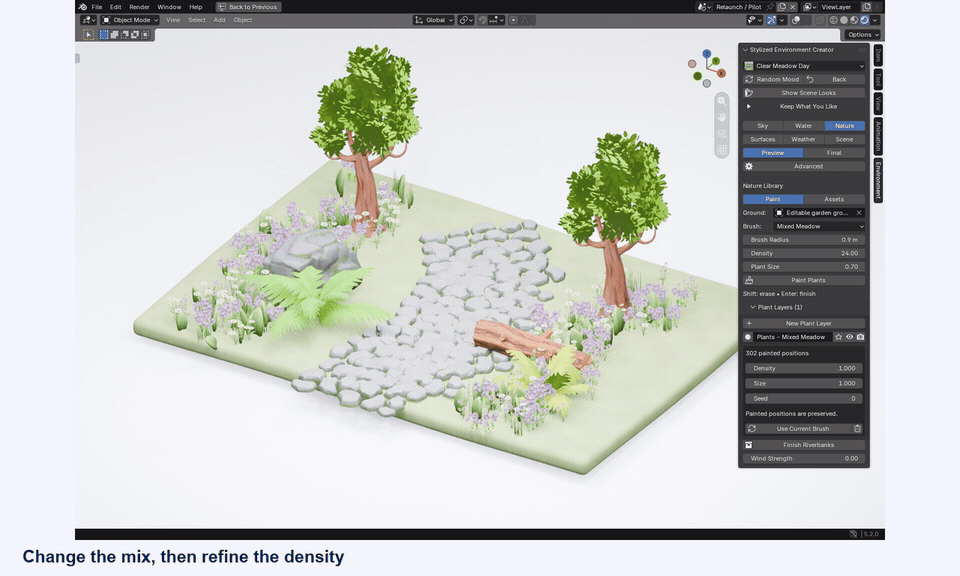This screenshot has width=960, height=576.
Task: Set selection mode to new selection box
Action: click(x=104, y=35)
